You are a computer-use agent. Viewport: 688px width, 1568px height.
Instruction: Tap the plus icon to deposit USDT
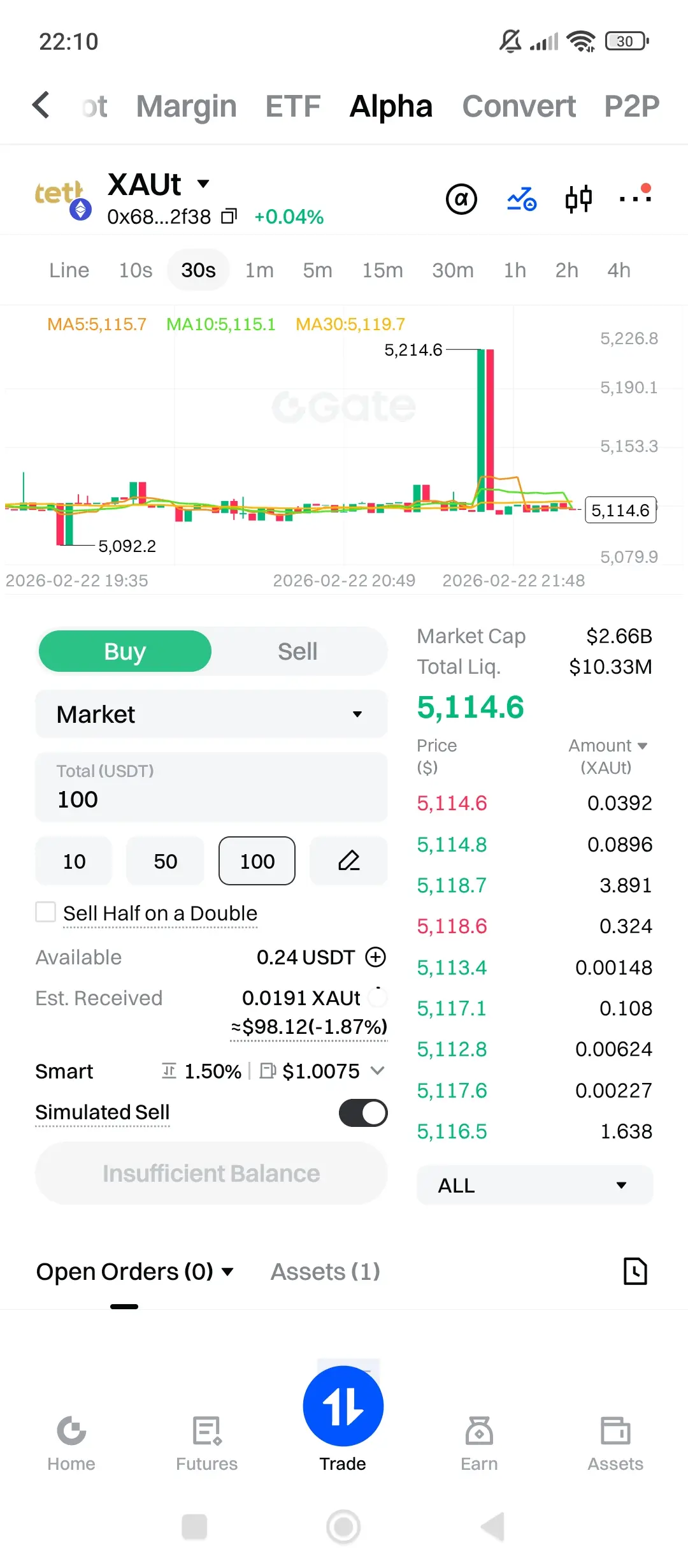click(x=376, y=957)
